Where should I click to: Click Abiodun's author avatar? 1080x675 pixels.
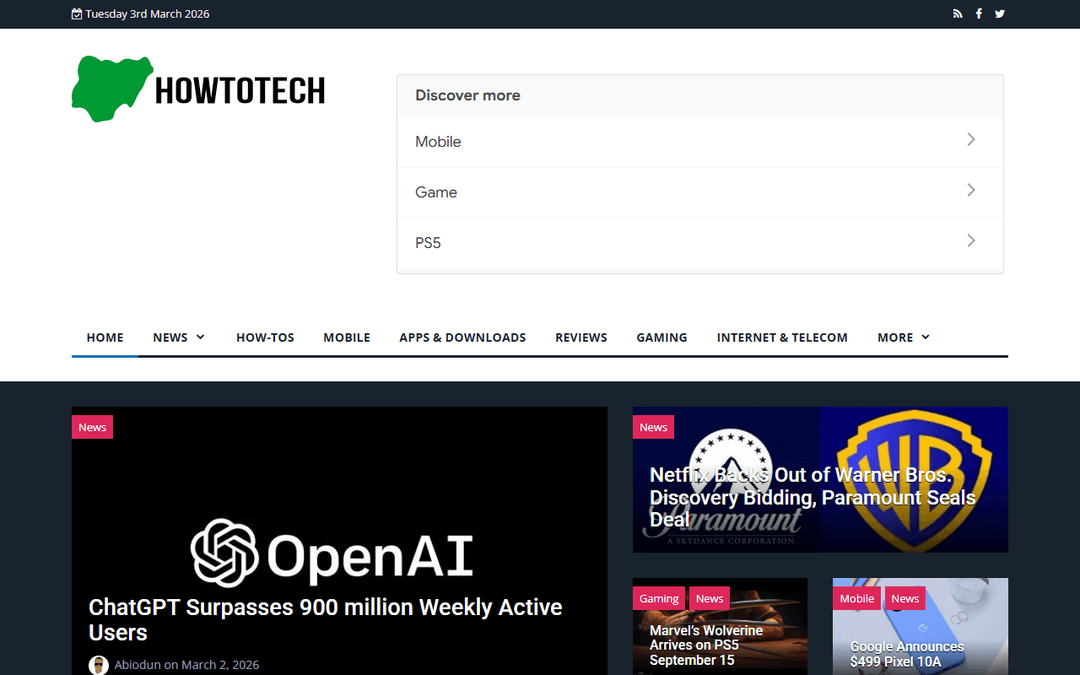(x=98, y=665)
